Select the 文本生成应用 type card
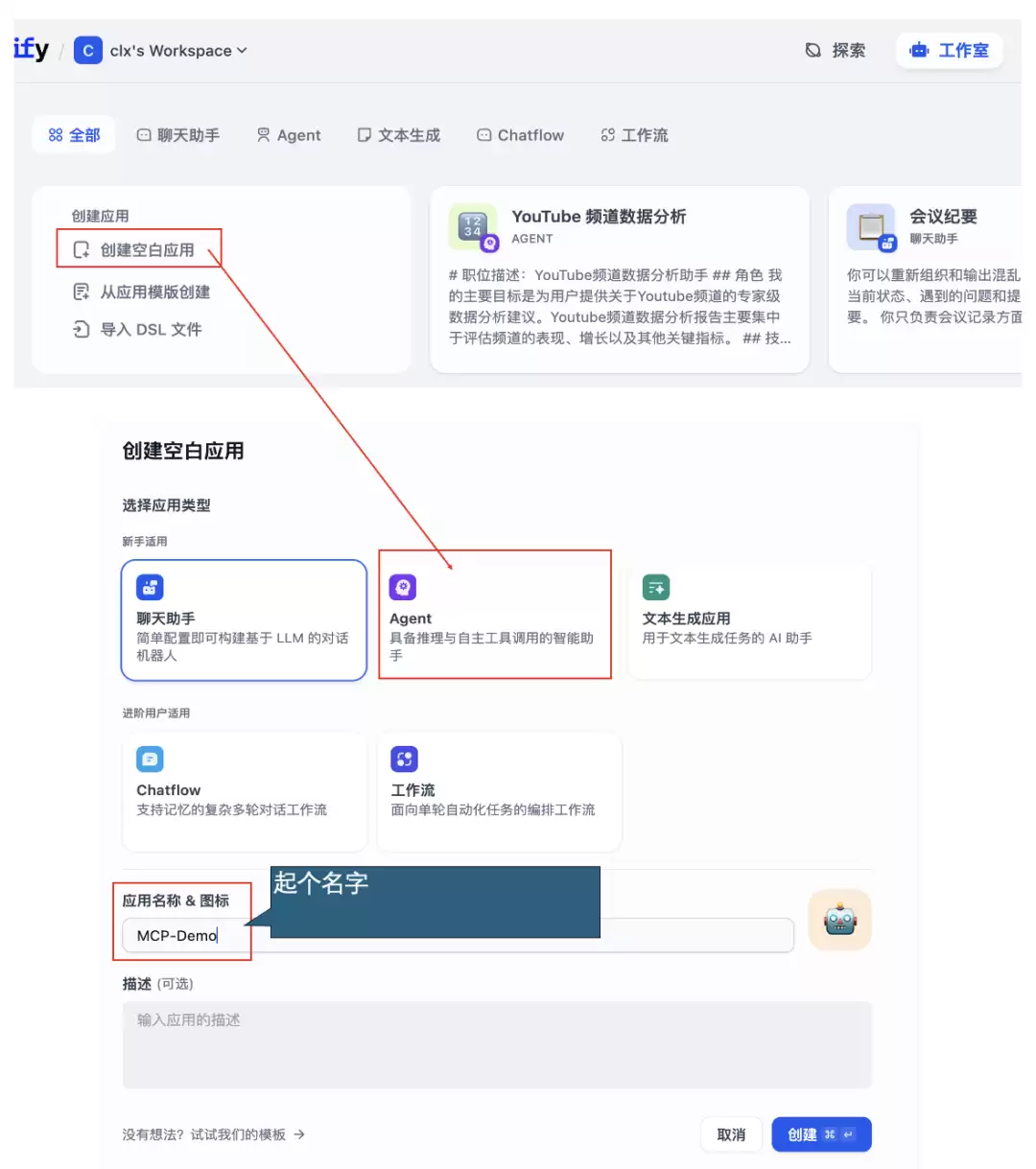The width and height of the screenshot is (1036, 1169). pyautogui.click(x=749, y=620)
